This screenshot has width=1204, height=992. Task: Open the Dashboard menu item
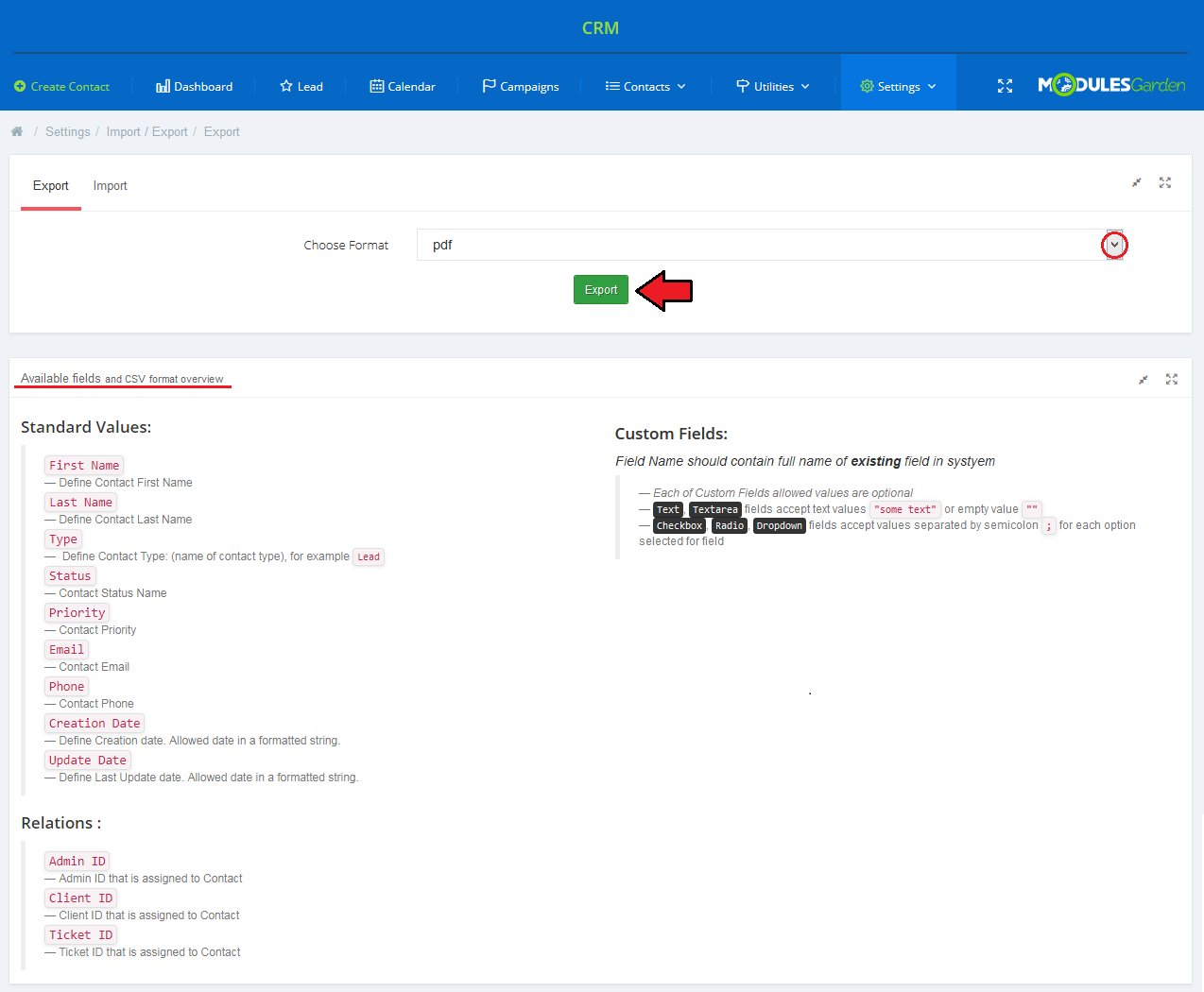[x=194, y=86]
